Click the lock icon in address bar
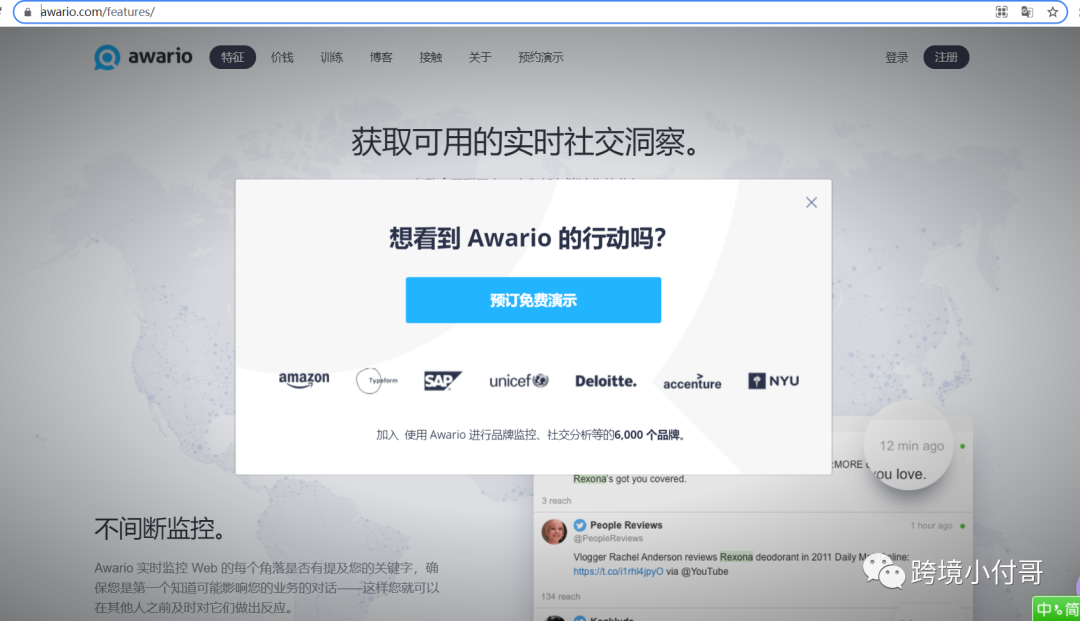 click(28, 12)
